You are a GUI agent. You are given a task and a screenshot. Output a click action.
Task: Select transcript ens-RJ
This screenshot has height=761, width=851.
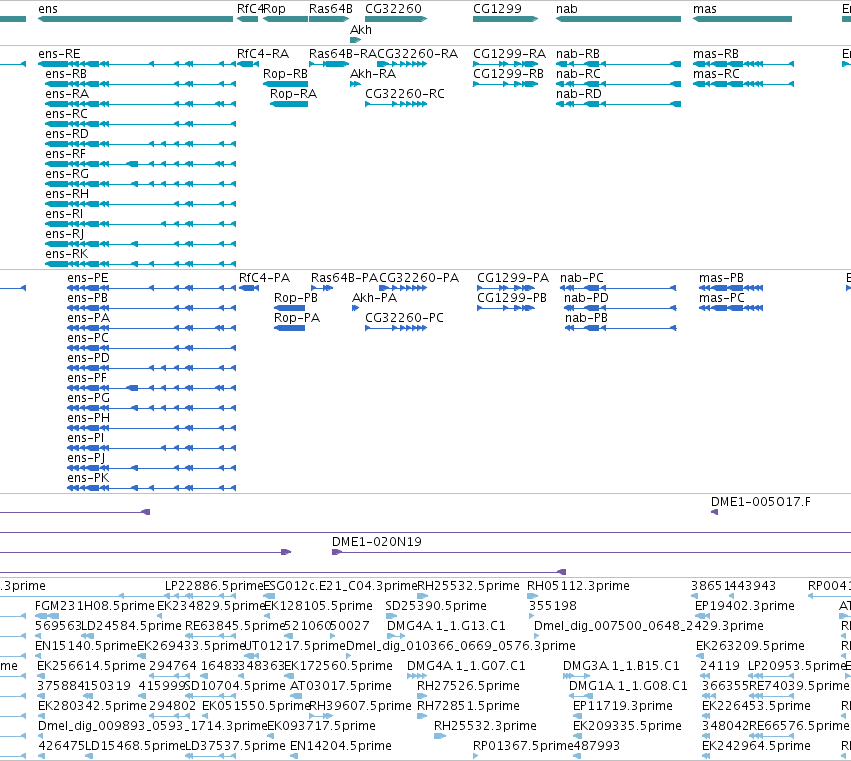[141, 244]
